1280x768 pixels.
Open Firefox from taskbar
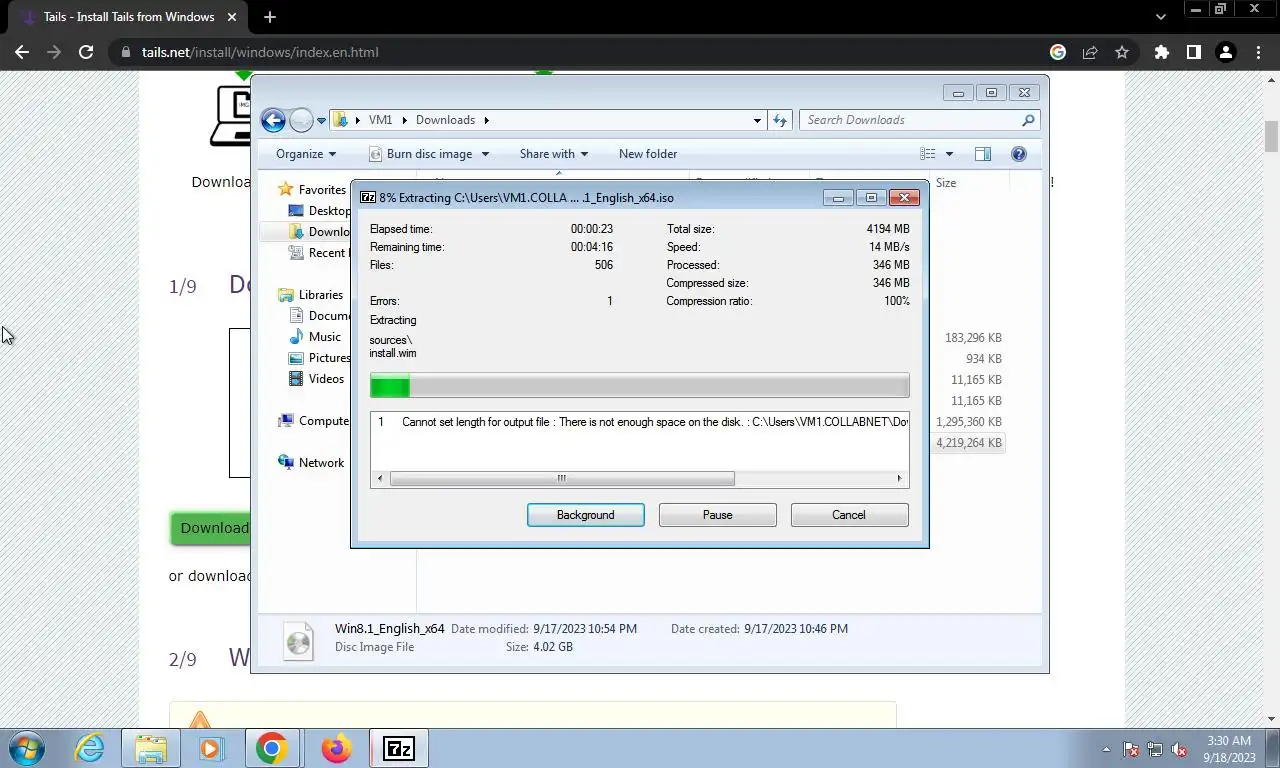336,748
